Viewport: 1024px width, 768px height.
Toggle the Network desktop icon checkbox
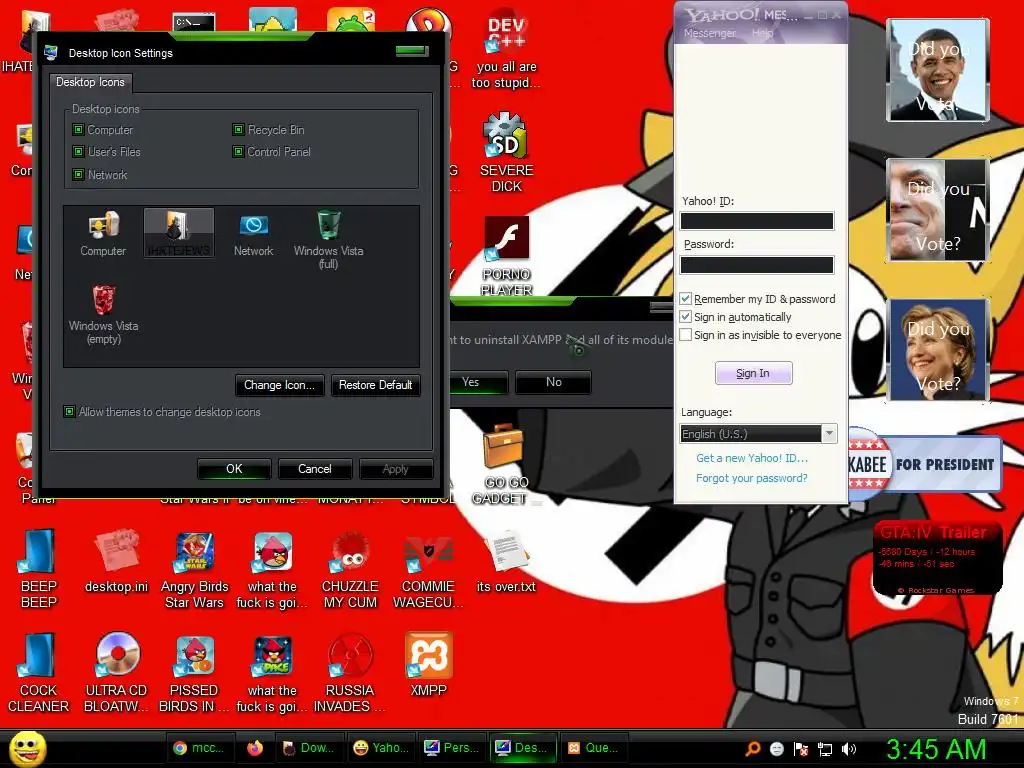pyautogui.click(x=78, y=174)
